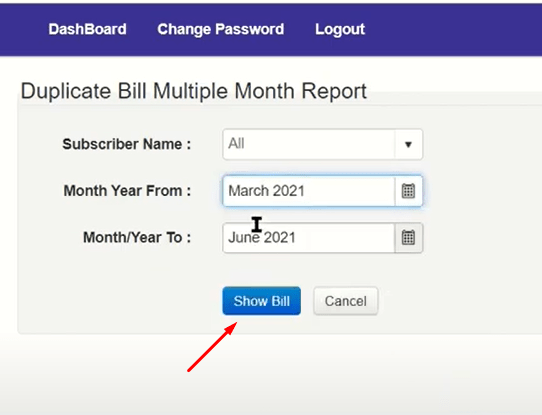Click the "All" text in subscriber combo box
Screen dimensions: 542x415
click(x=236, y=143)
